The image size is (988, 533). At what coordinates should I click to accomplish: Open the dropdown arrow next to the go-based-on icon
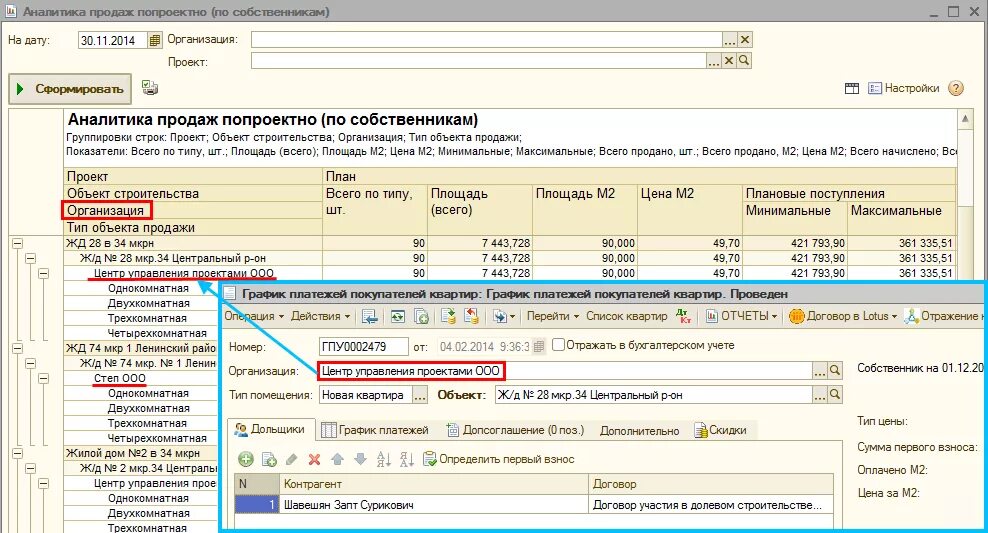coord(512,316)
